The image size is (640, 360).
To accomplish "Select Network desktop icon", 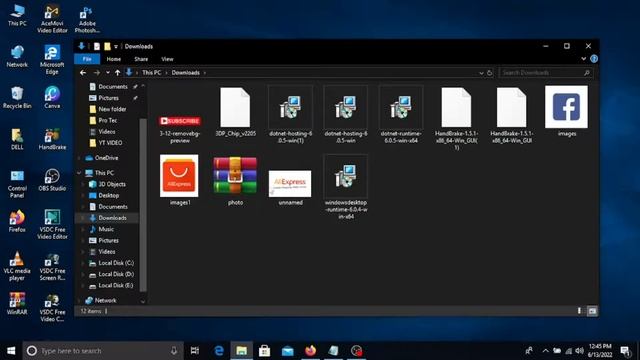I will (17, 56).
